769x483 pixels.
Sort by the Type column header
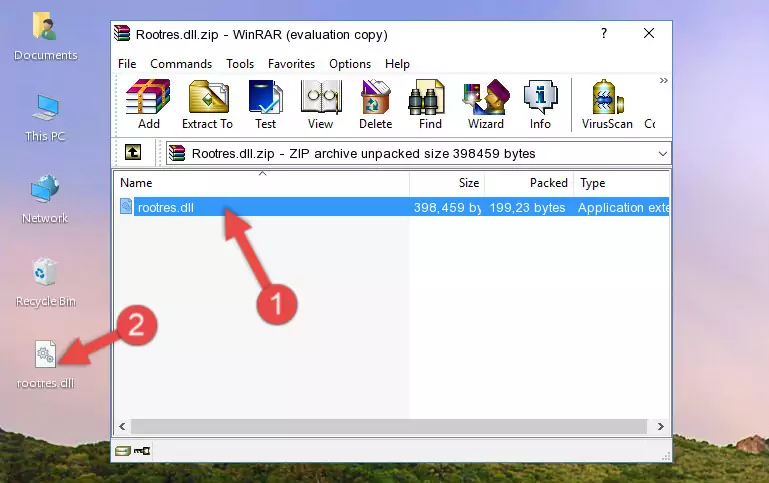tap(621, 183)
